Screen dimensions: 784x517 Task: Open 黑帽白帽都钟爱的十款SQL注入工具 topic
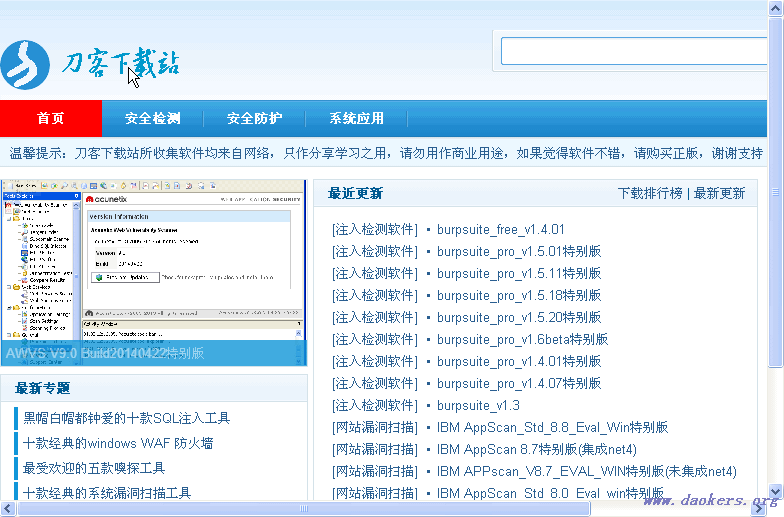point(126,418)
